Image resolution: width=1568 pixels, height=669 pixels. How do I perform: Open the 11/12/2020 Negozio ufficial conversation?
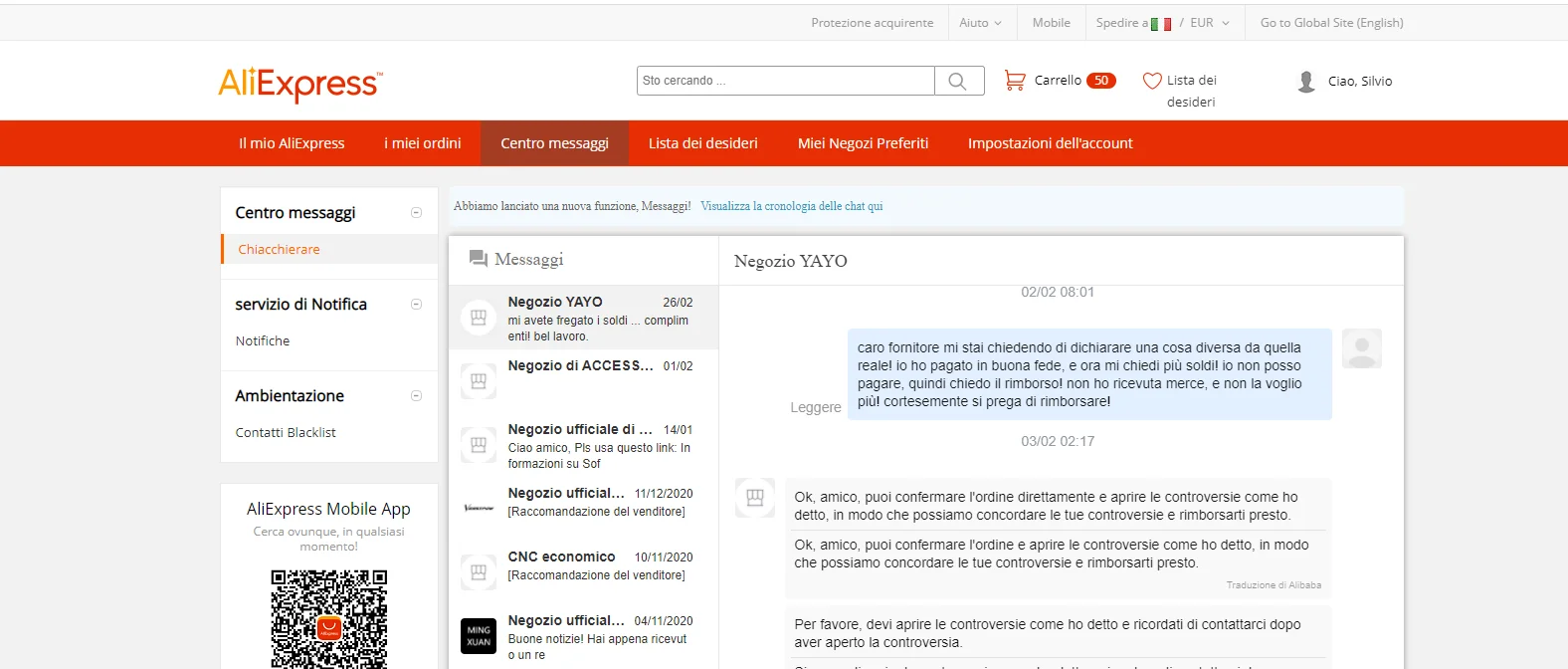tap(583, 509)
